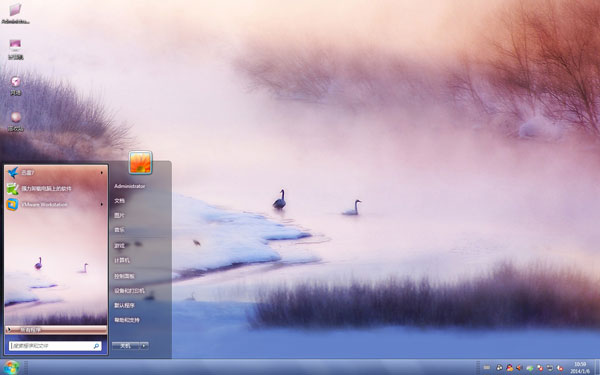Open the green uninstall-software program entry
Screen dimensions: 600x375
point(56,189)
